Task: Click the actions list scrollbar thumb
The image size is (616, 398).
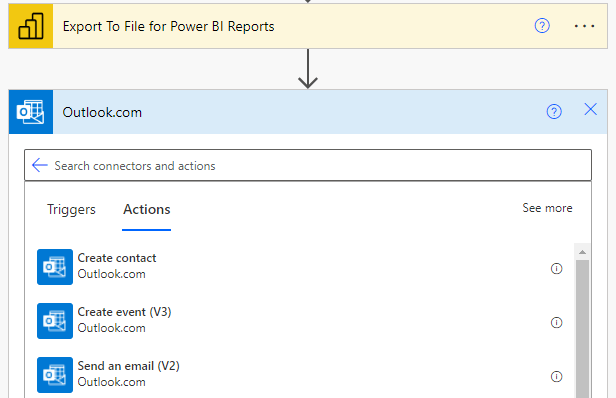Action: point(582,329)
